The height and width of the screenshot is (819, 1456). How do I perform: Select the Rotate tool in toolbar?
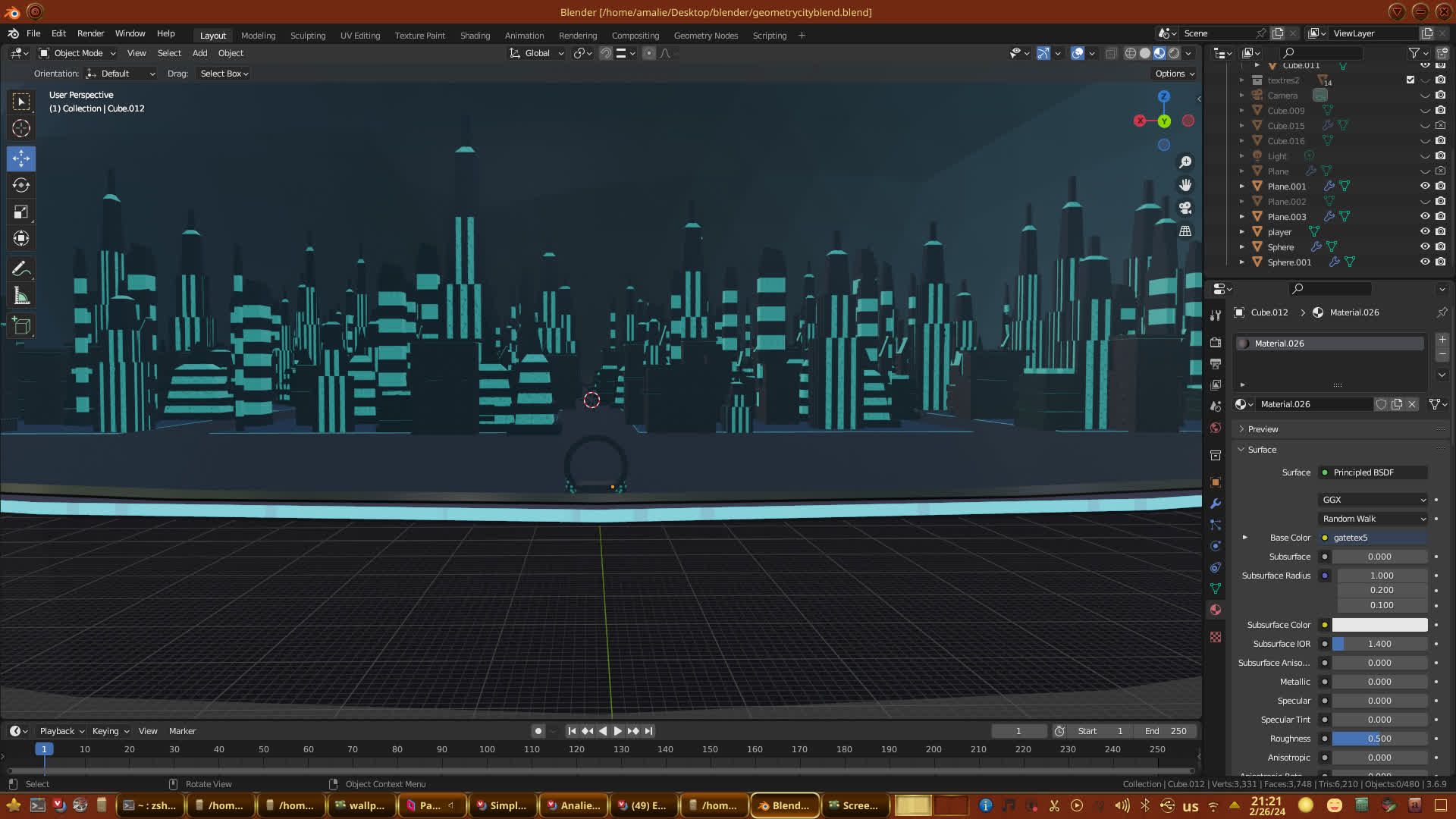21,186
